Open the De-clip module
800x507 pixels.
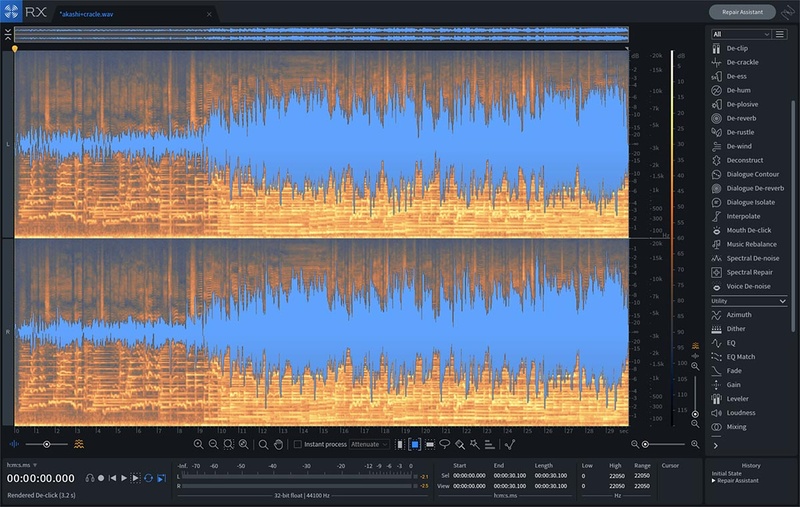(x=735, y=48)
